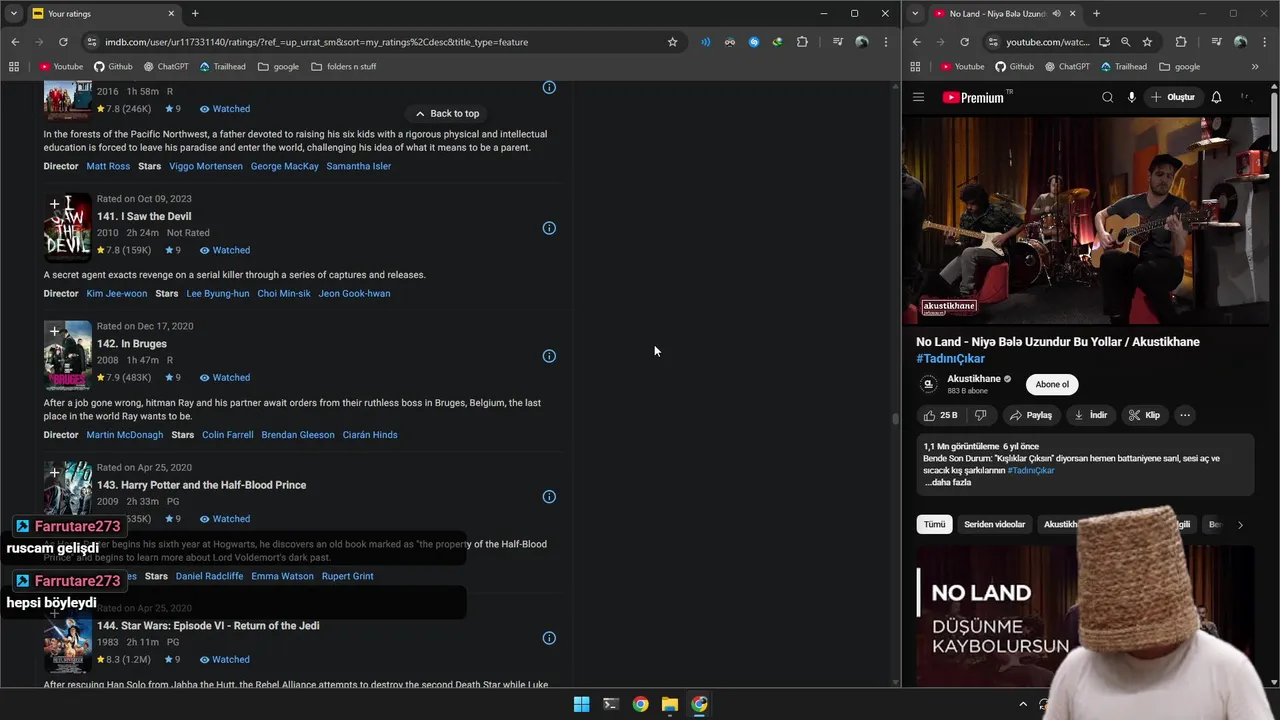Open director Kim Jee-woon's page

pyautogui.click(x=117, y=293)
